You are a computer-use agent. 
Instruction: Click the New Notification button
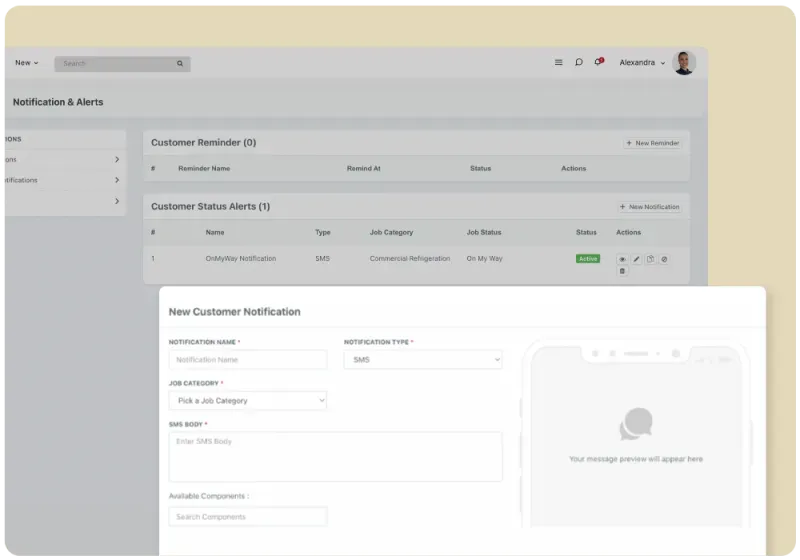pyautogui.click(x=649, y=207)
